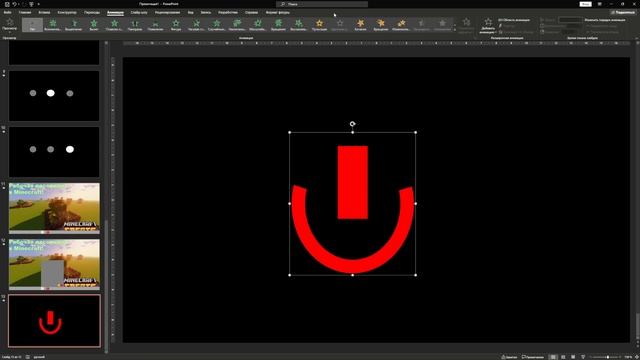Viewport: 640px width, 360px height.
Task: Open the Shape Format (Формат фигуры) tab
Action: (x=278, y=13)
